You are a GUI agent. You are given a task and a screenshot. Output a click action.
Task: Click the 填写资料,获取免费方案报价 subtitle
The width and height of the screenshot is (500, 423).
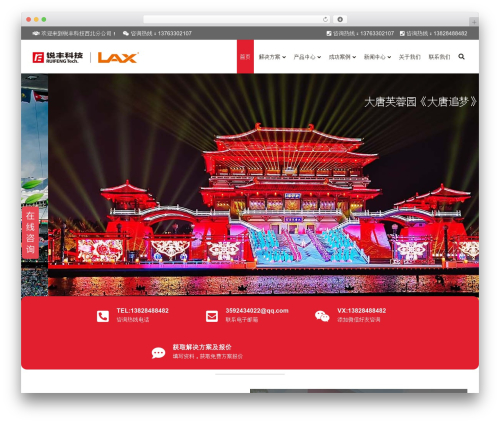pos(208,356)
